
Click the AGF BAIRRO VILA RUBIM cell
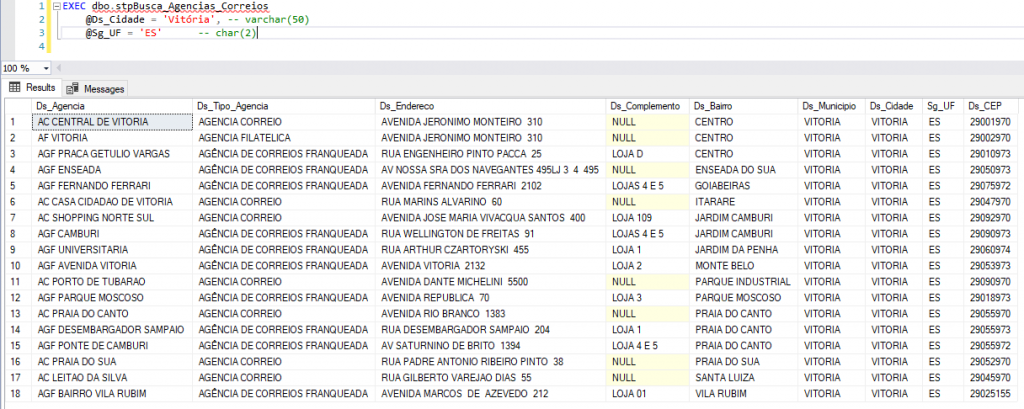click(112, 393)
